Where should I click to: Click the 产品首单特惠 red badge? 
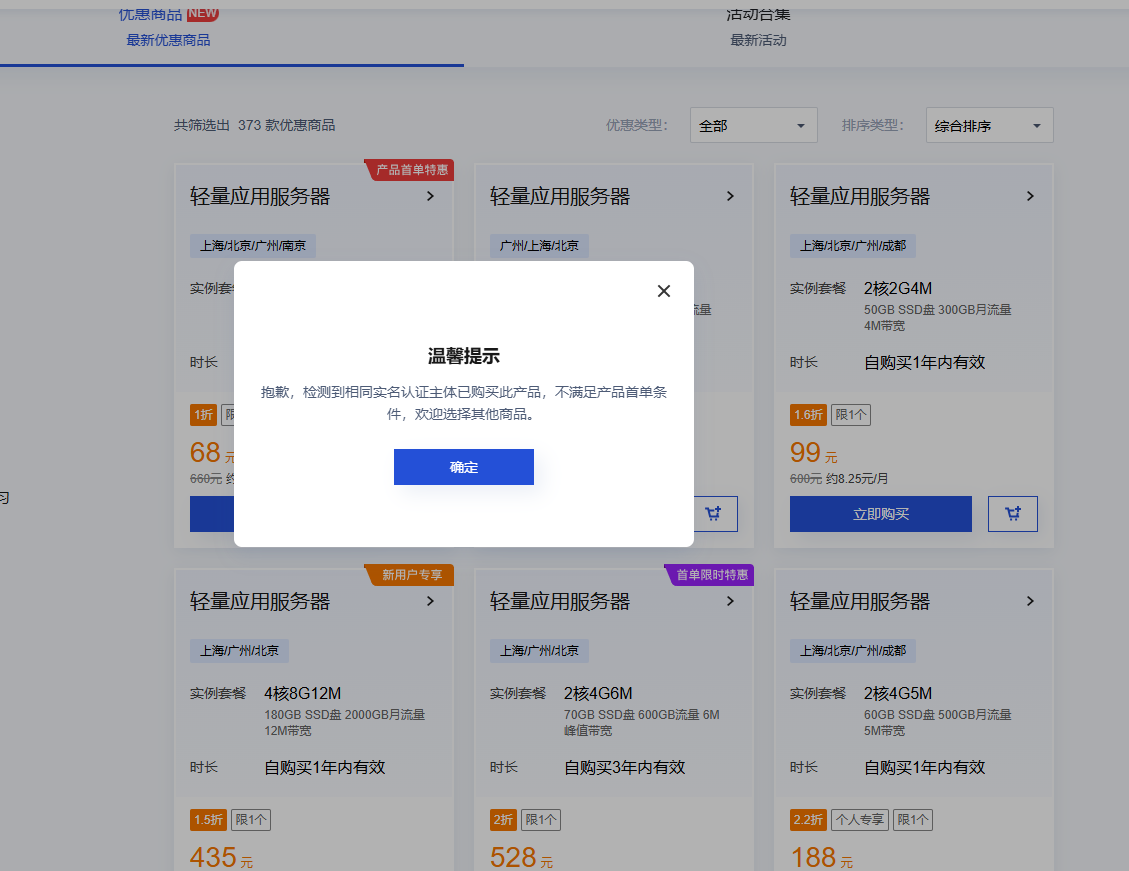click(410, 170)
